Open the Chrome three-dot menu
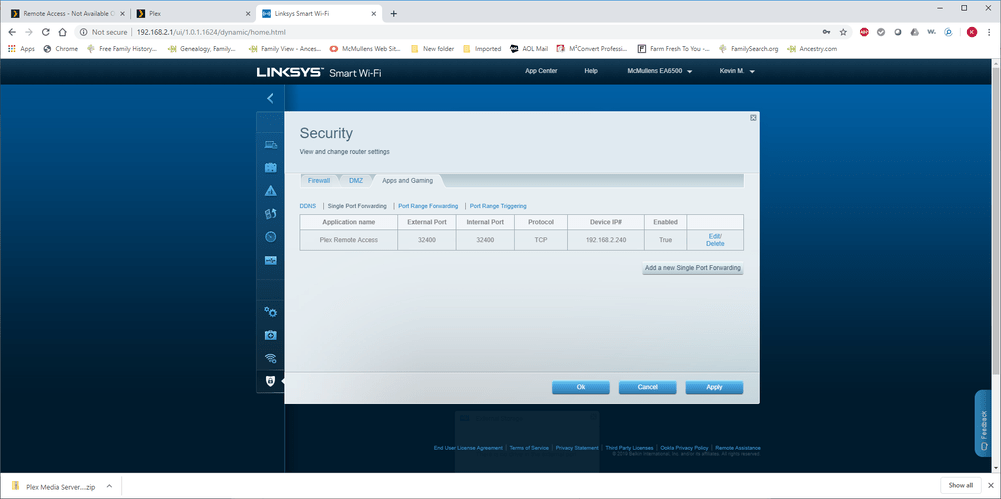The width and height of the screenshot is (1001, 499). pos(990,32)
